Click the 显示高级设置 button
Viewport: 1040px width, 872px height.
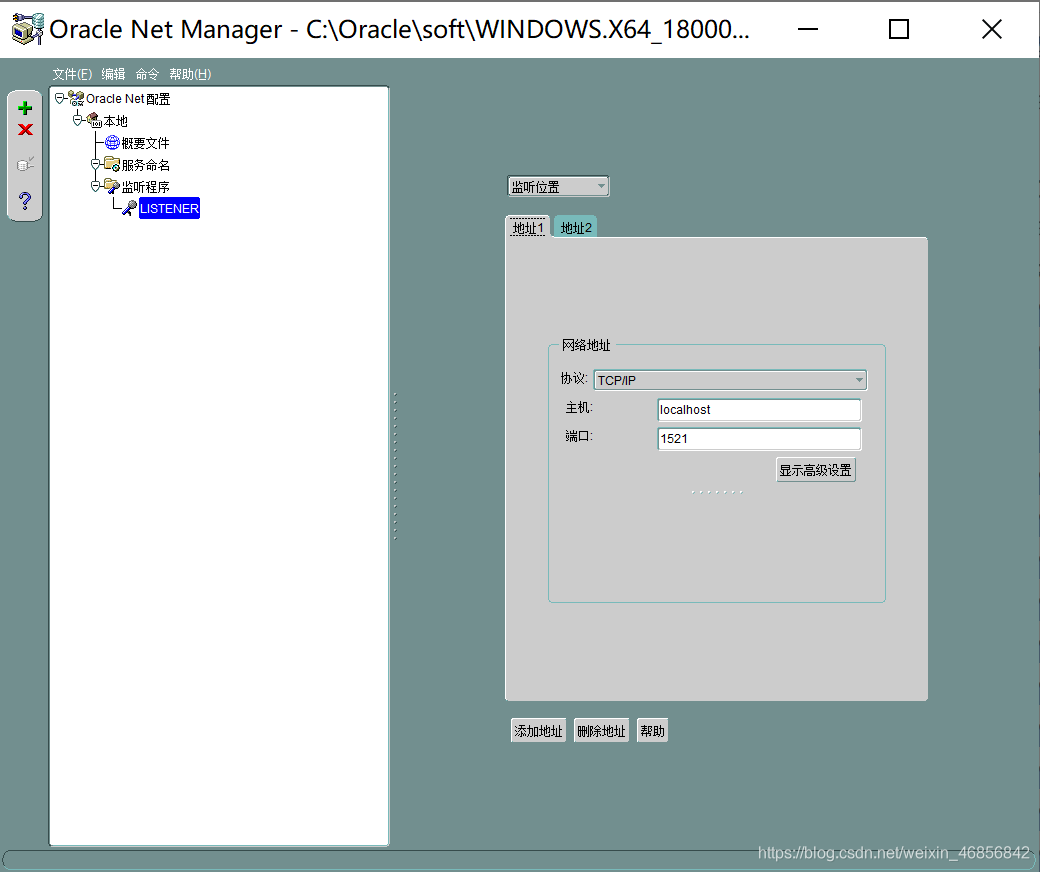[815, 470]
